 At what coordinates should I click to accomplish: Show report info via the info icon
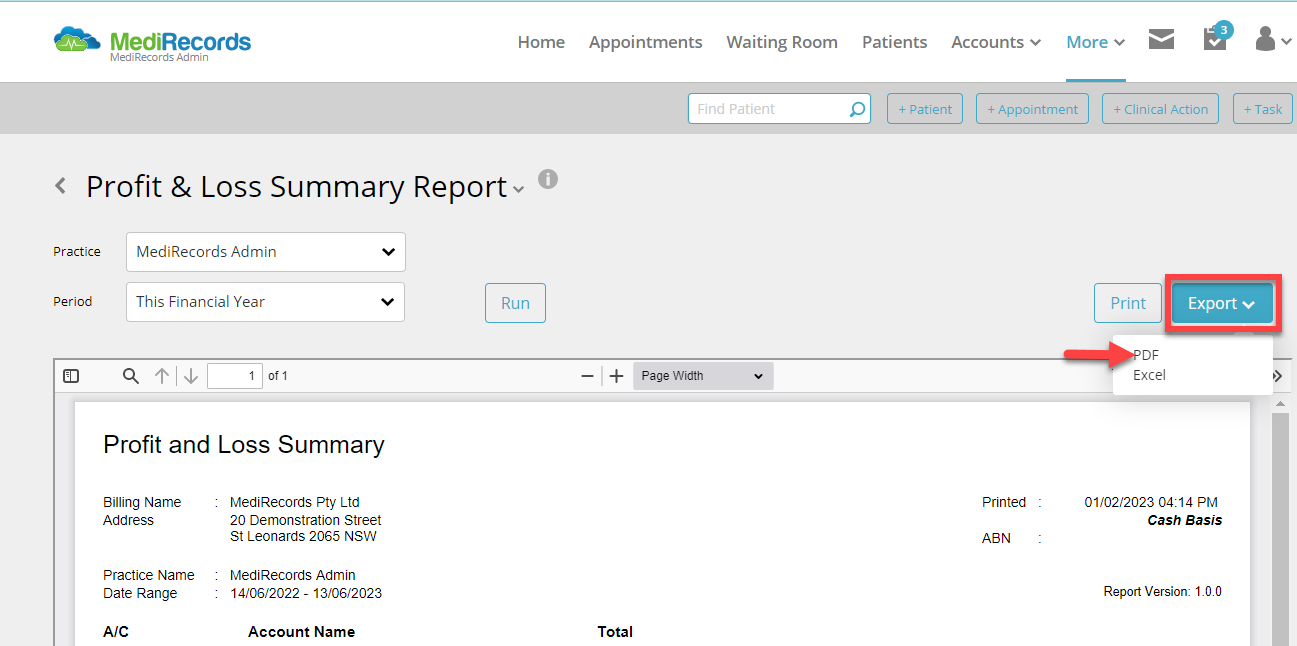[548, 179]
